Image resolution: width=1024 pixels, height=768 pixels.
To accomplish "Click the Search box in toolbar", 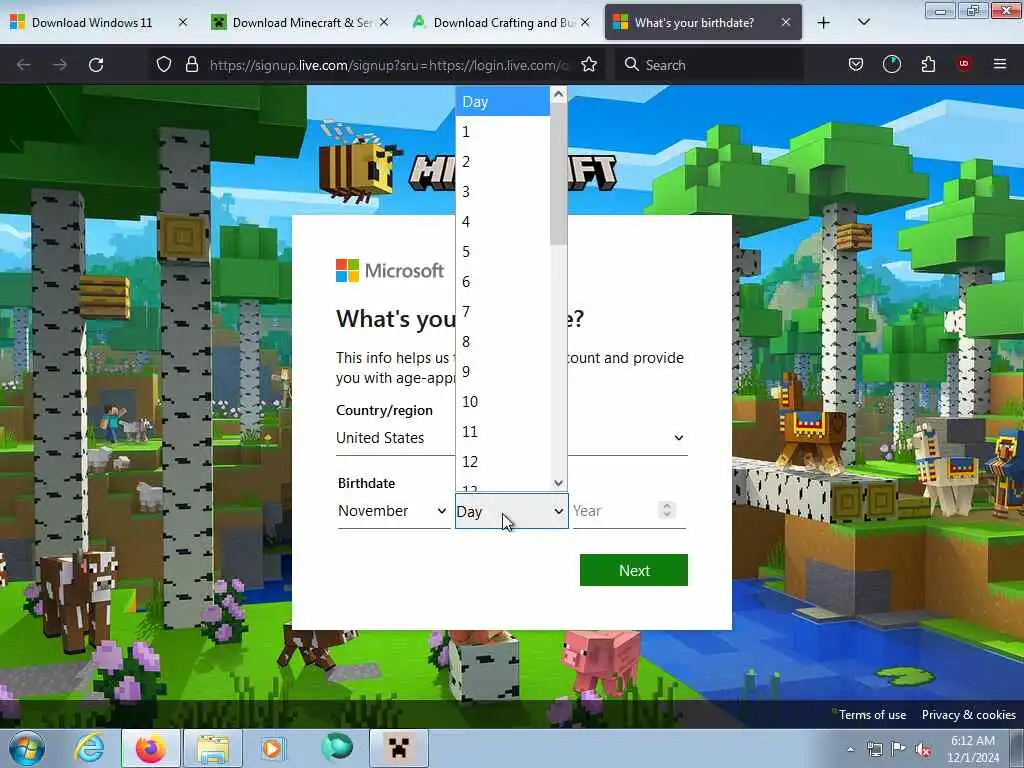I will pos(709,65).
